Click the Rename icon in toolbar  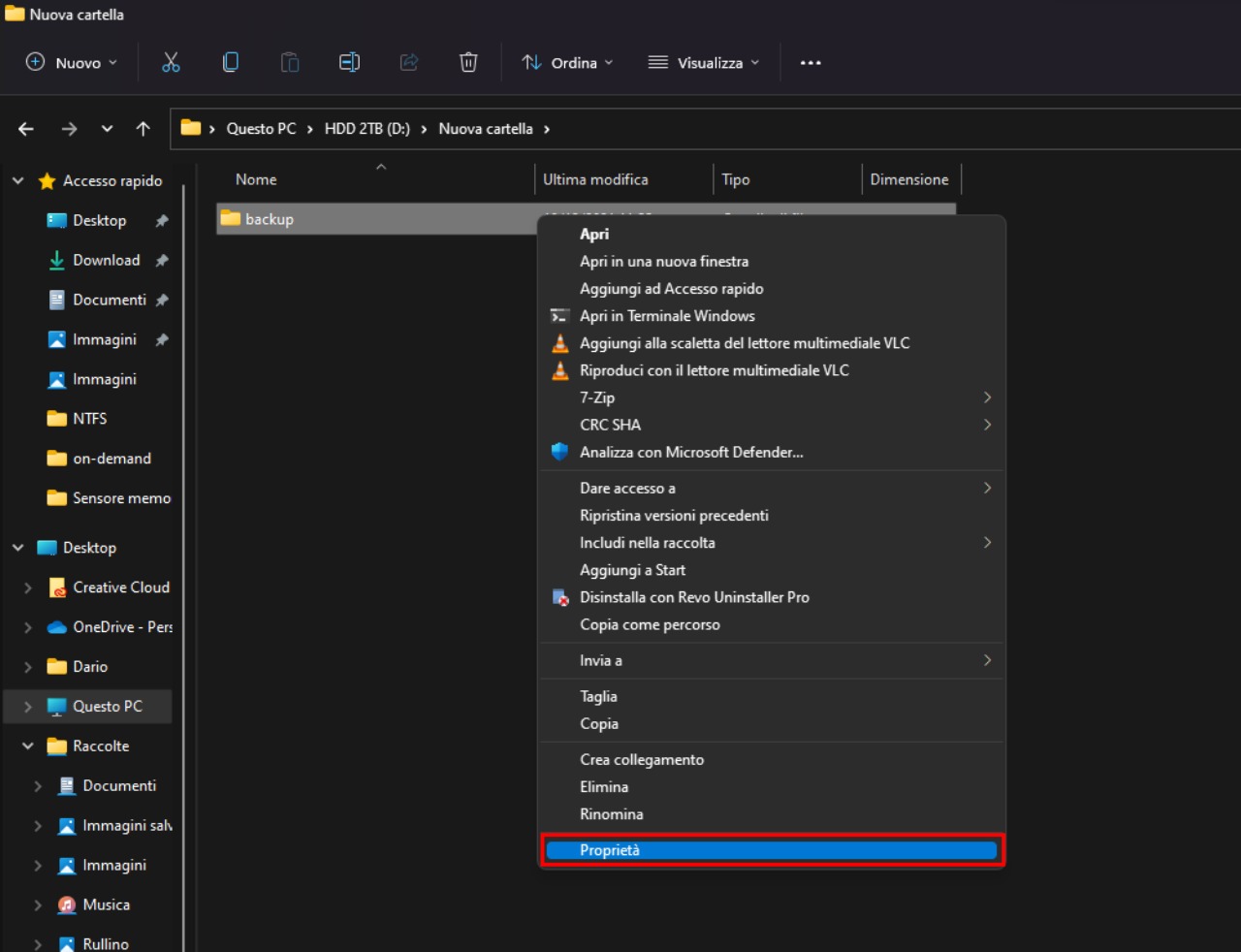coord(349,62)
